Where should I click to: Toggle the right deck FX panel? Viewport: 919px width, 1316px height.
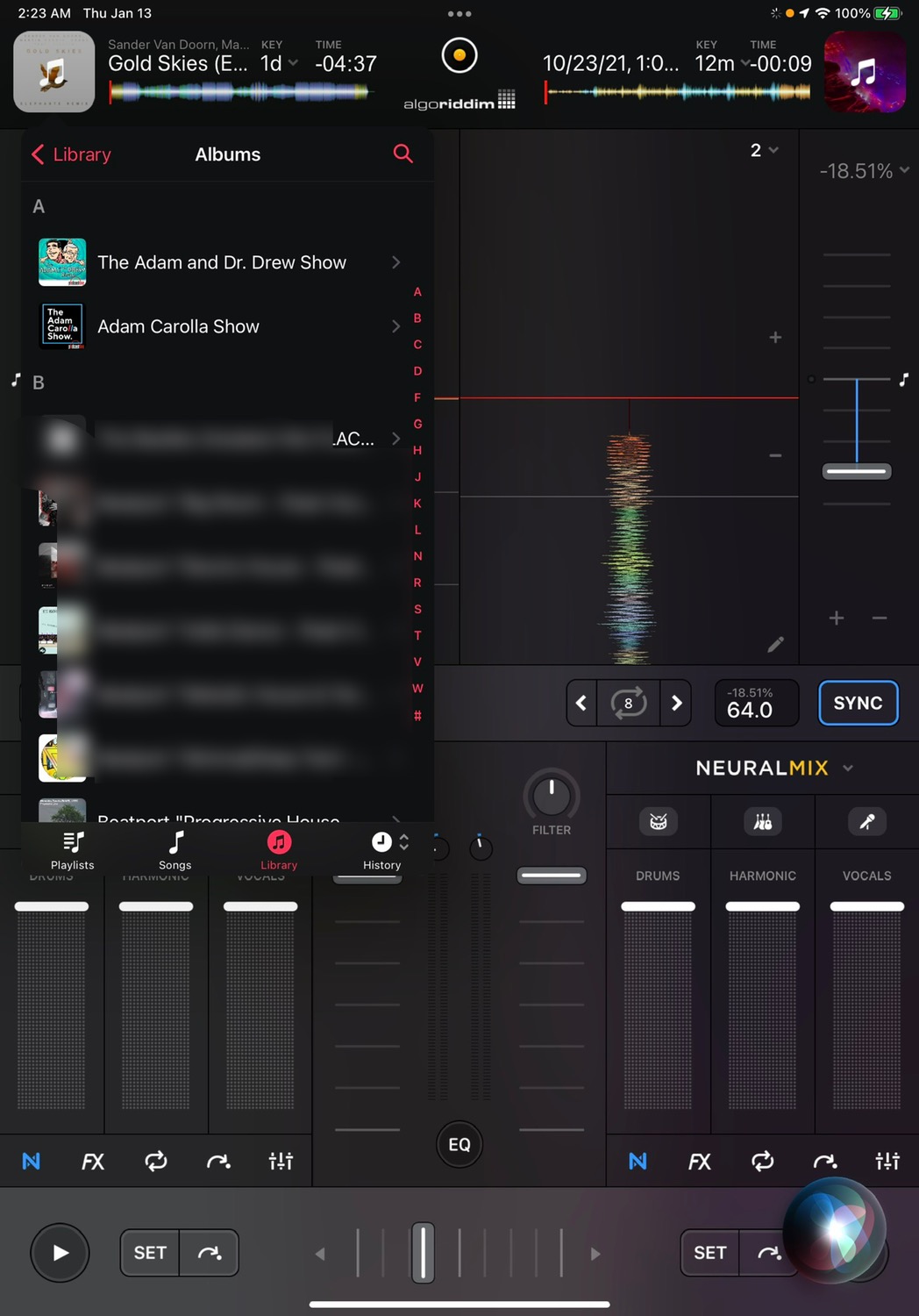coord(700,1162)
